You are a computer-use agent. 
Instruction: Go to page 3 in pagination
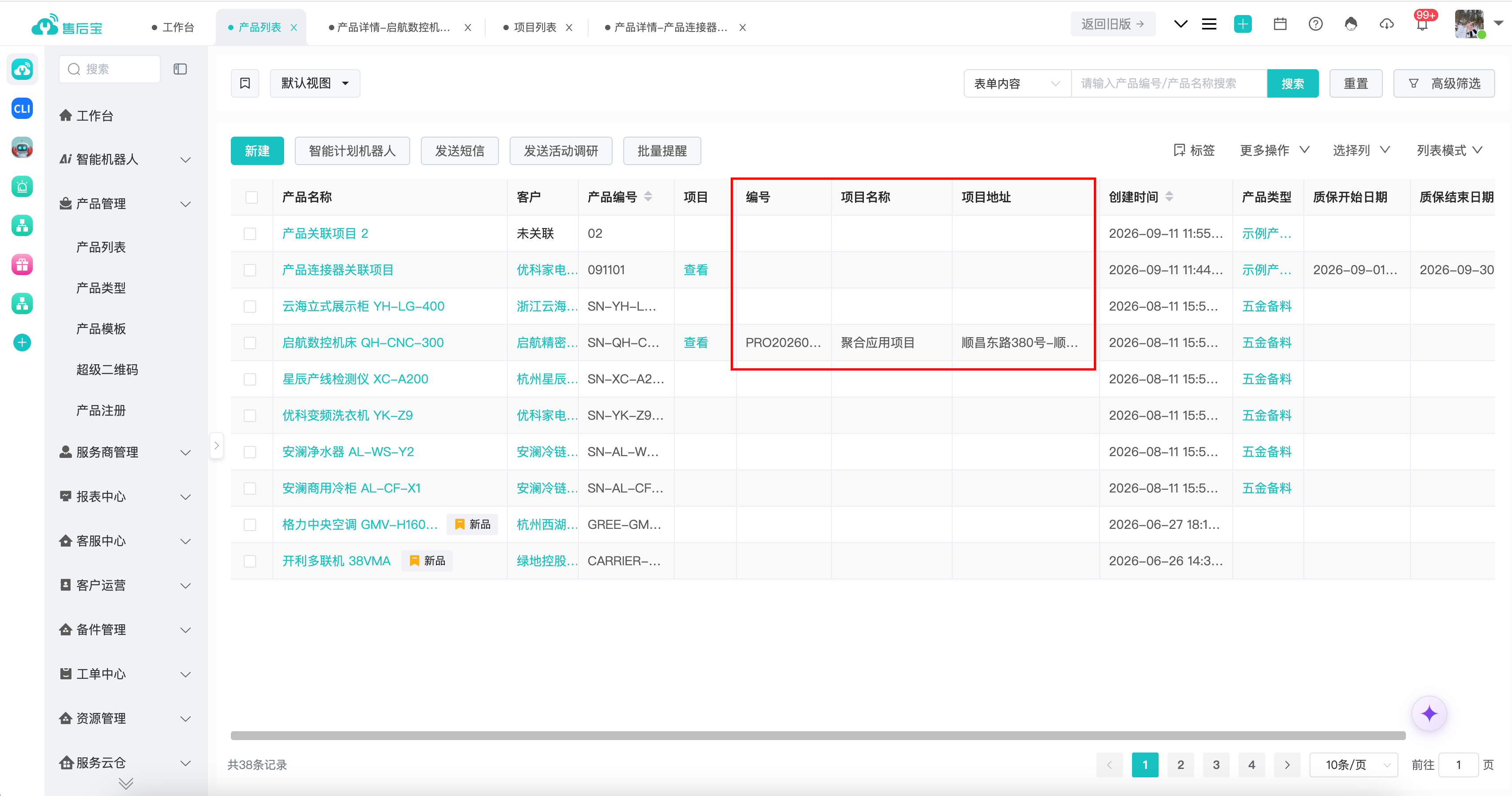(x=1216, y=765)
